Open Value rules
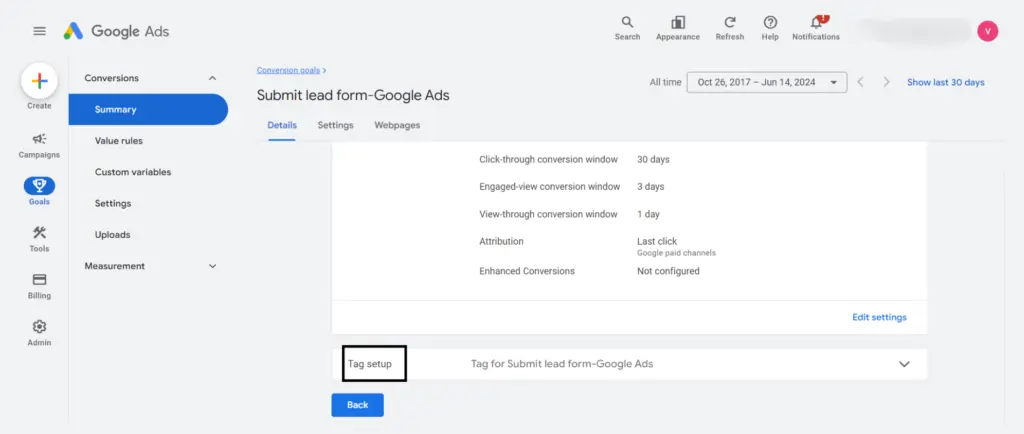1024x434 pixels. (x=118, y=141)
